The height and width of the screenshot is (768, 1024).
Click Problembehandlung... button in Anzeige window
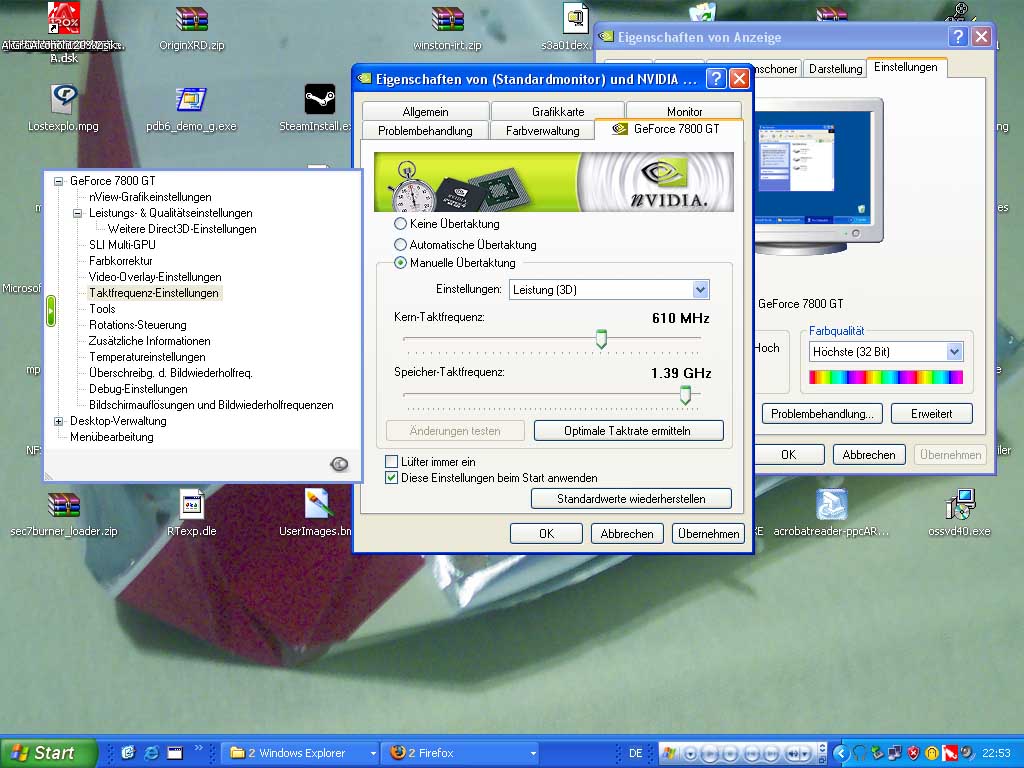pyautogui.click(x=822, y=414)
